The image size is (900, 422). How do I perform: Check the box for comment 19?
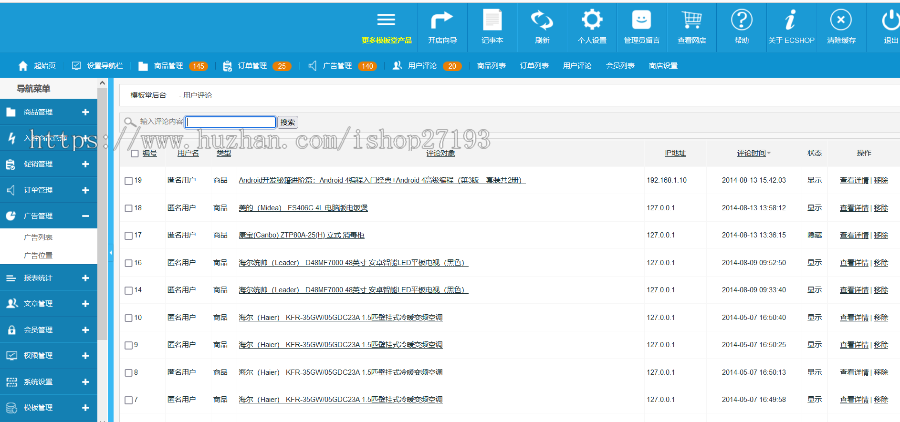[x=129, y=181]
